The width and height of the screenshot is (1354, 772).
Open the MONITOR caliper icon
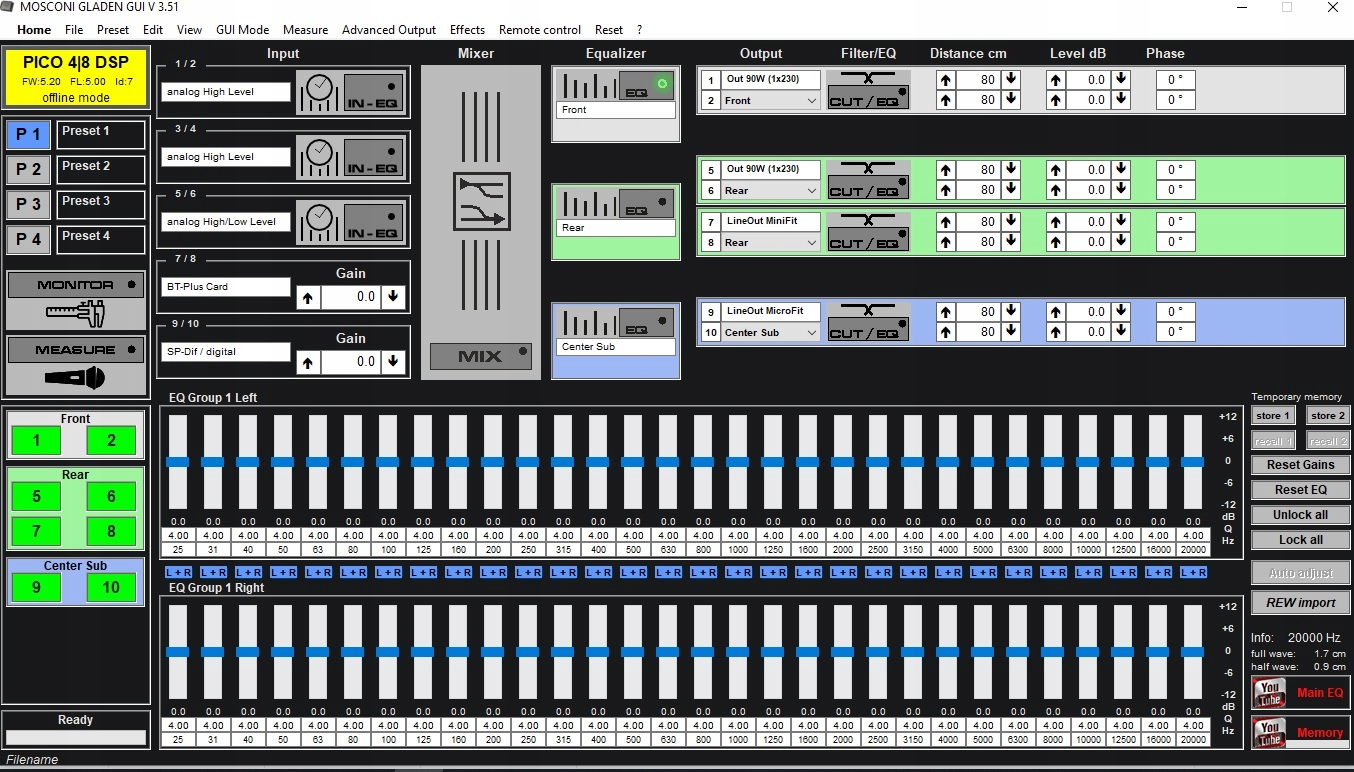point(75,314)
